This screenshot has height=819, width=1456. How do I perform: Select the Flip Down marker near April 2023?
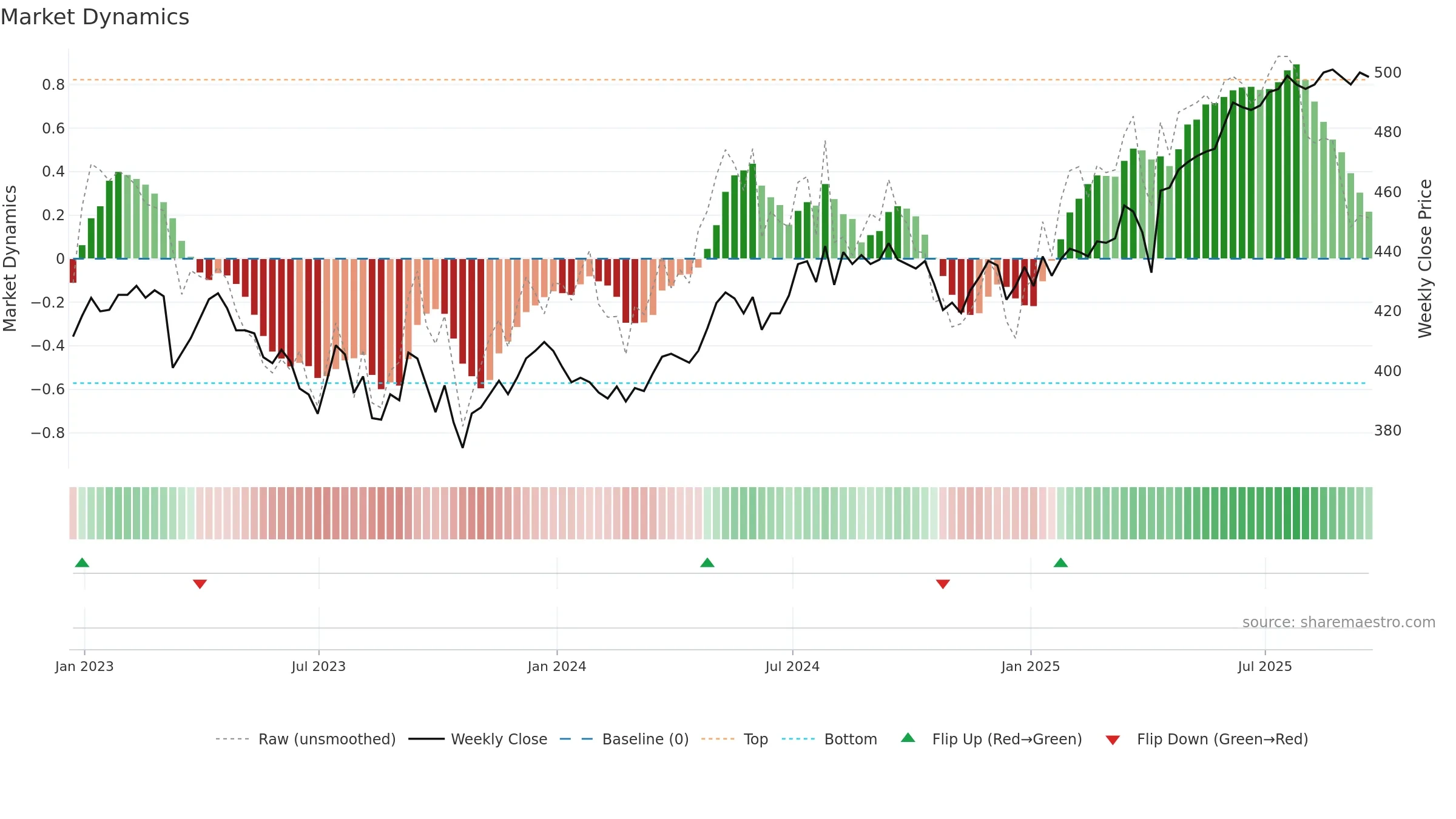tap(200, 584)
